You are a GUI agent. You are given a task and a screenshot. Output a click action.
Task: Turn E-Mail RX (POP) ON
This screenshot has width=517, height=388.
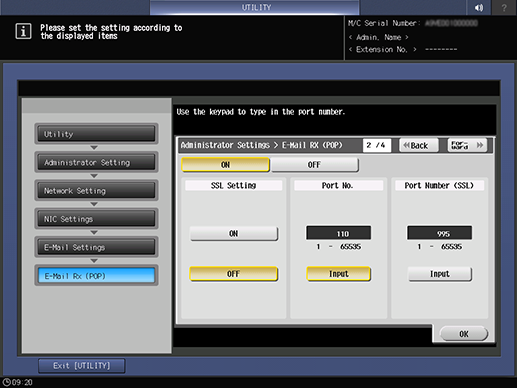pos(225,165)
